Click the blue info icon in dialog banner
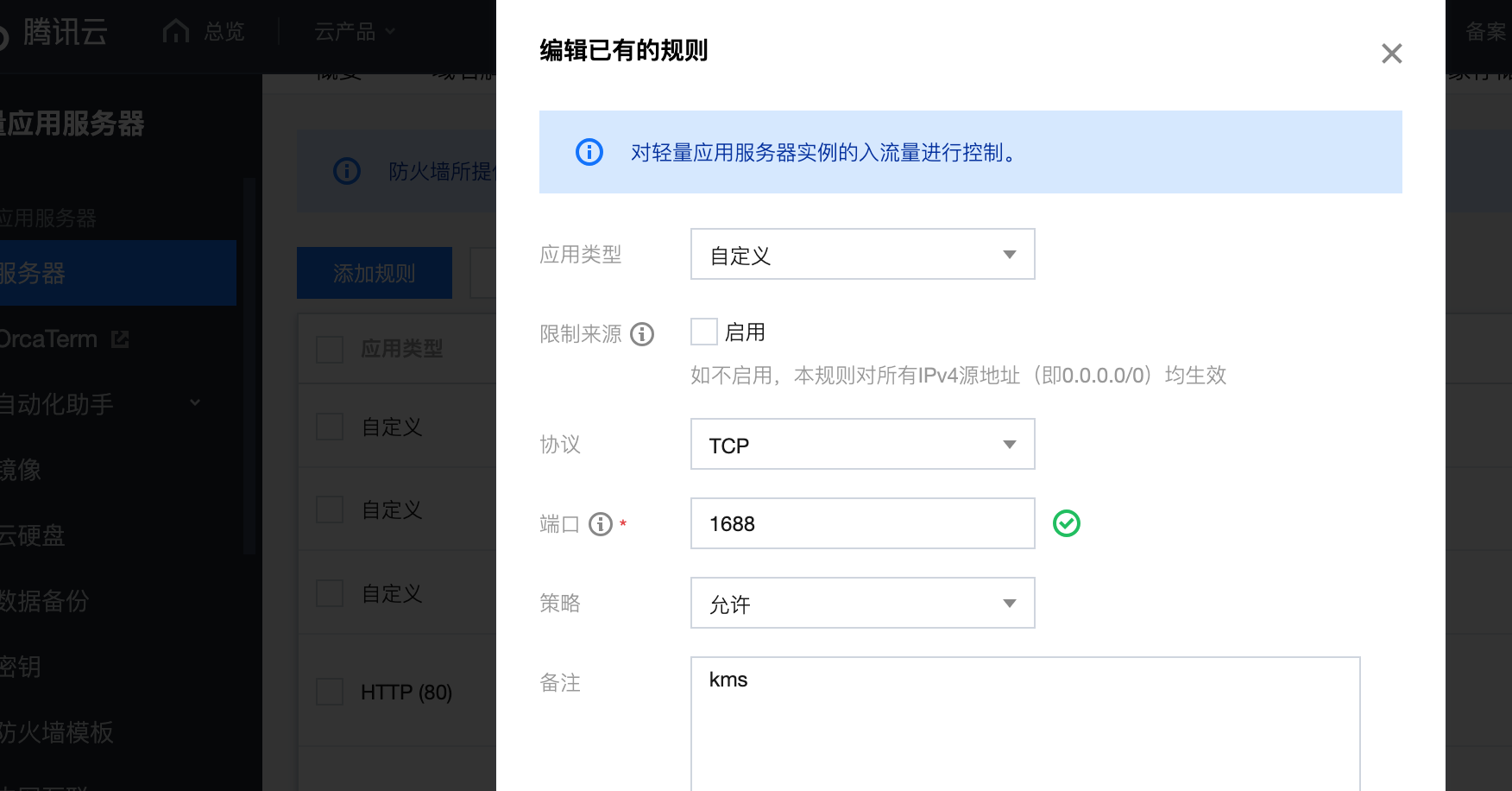The width and height of the screenshot is (1512, 791). click(589, 152)
